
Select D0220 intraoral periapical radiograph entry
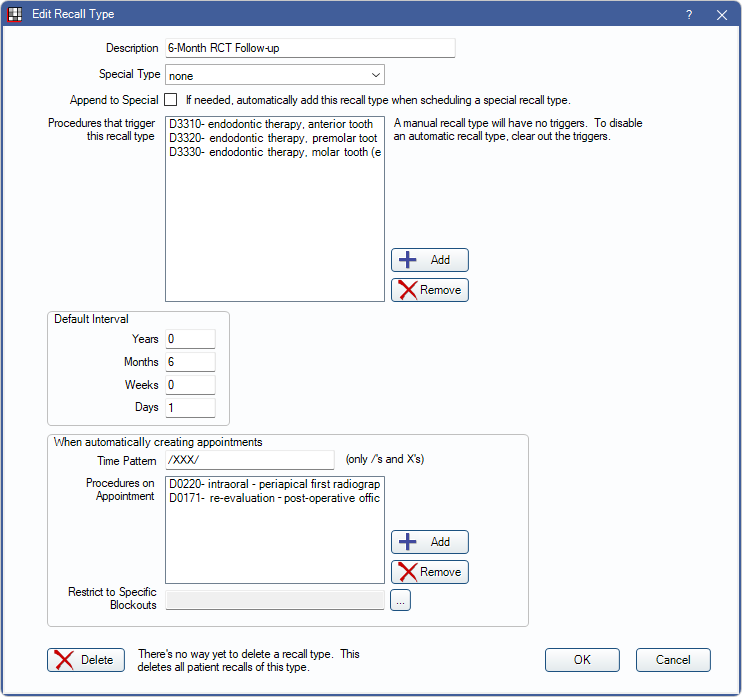click(272, 484)
